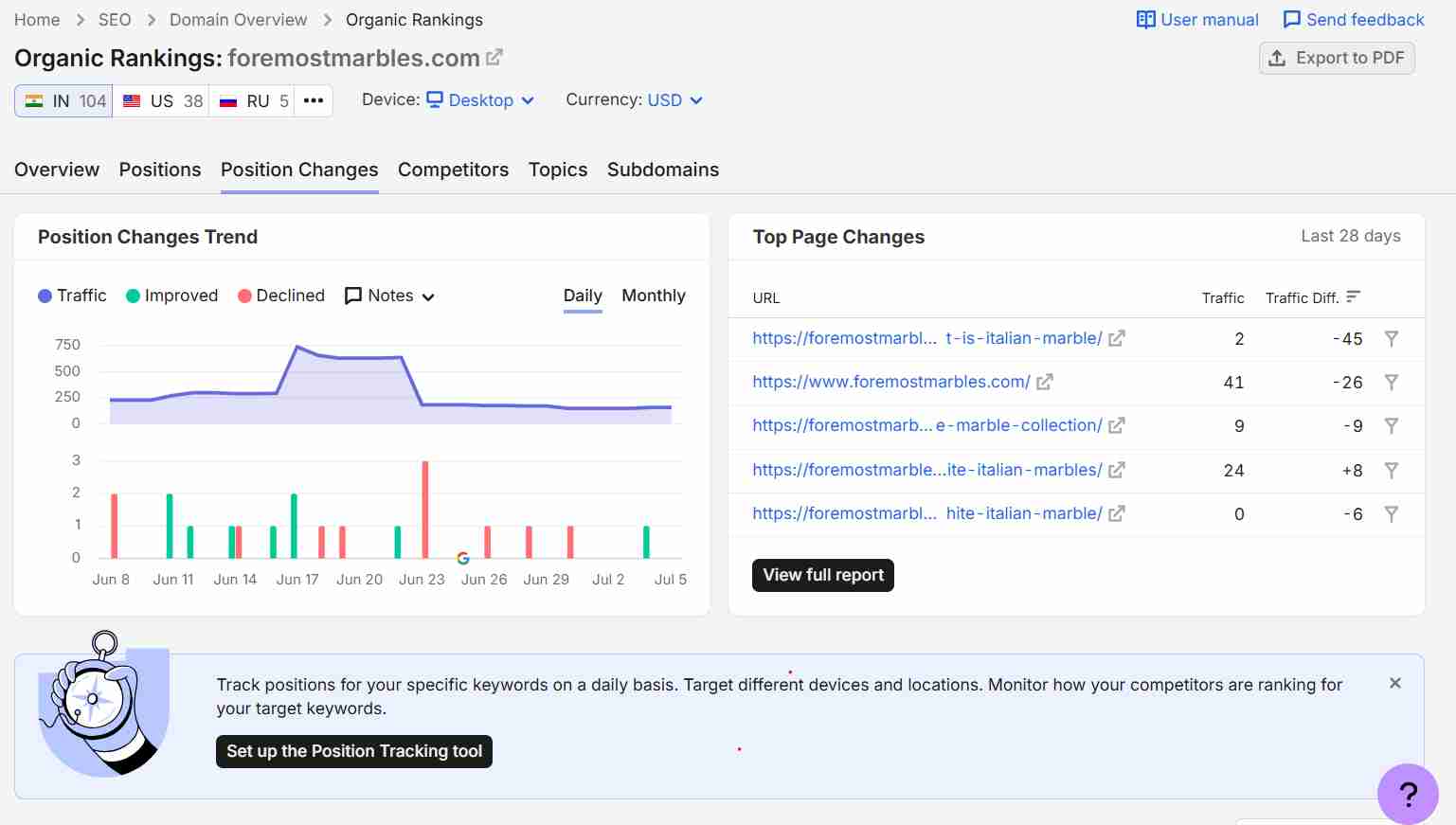Screen dimensions: 1456x825
Task: Click the View full report button
Action: click(823, 575)
